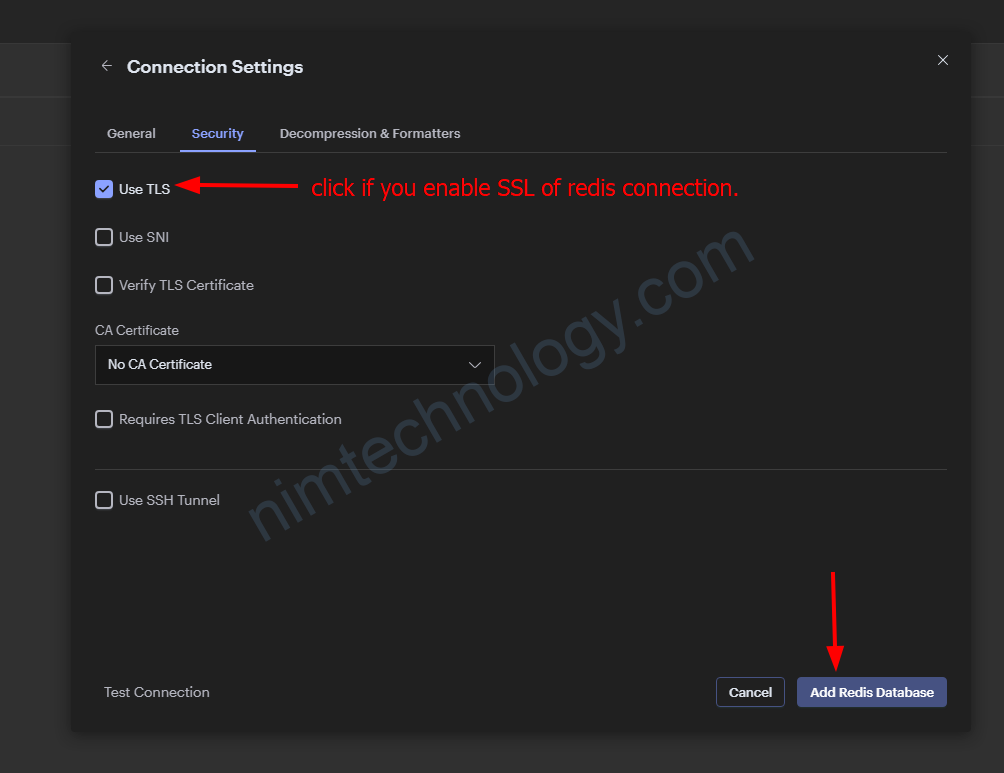Open the Decompression & Formatters tab
Viewport: 1004px width, 773px height.
(x=370, y=133)
